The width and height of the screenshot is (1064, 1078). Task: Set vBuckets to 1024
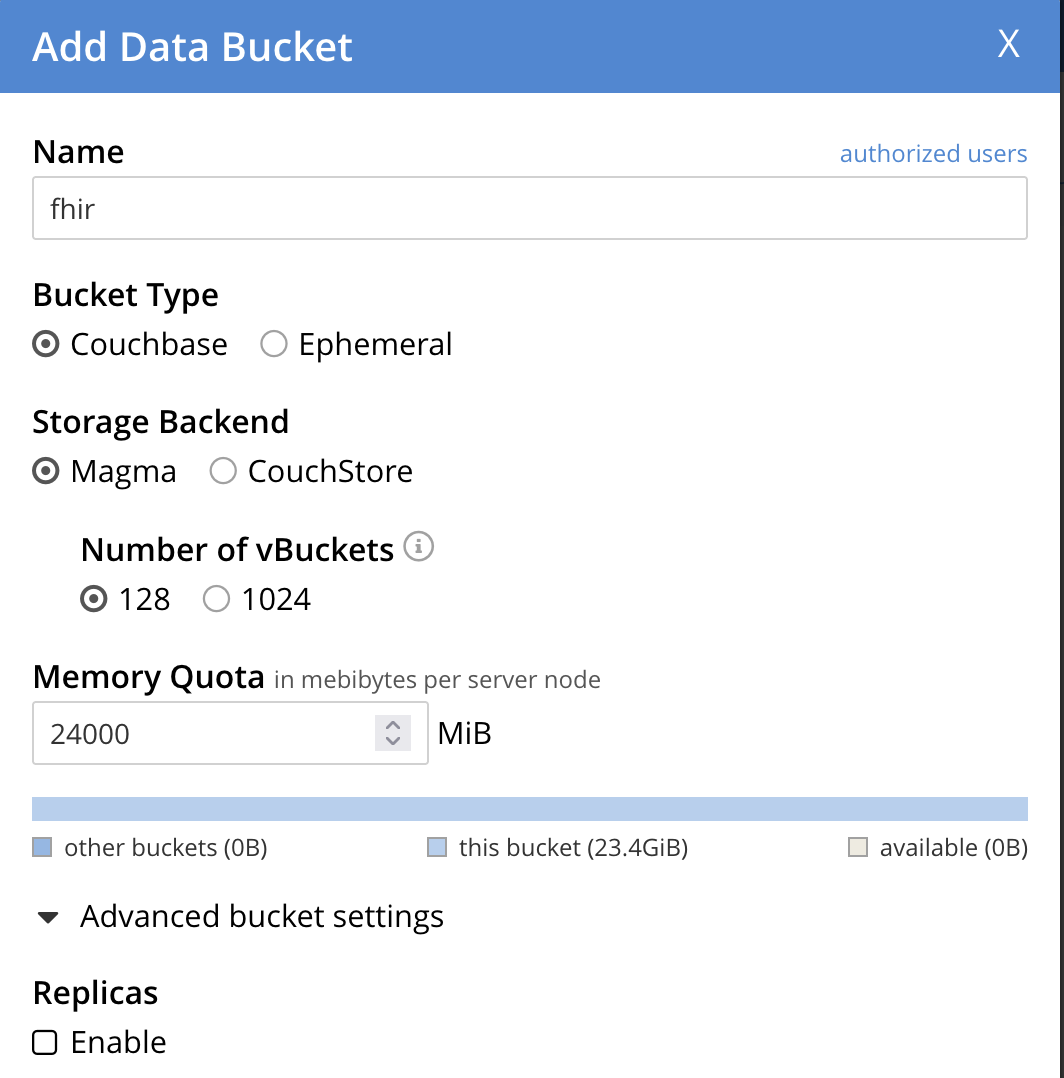(217, 599)
